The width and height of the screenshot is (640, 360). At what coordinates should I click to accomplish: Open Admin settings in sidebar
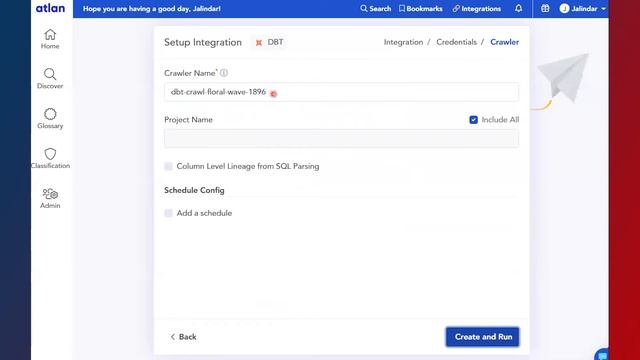(x=50, y=198)
